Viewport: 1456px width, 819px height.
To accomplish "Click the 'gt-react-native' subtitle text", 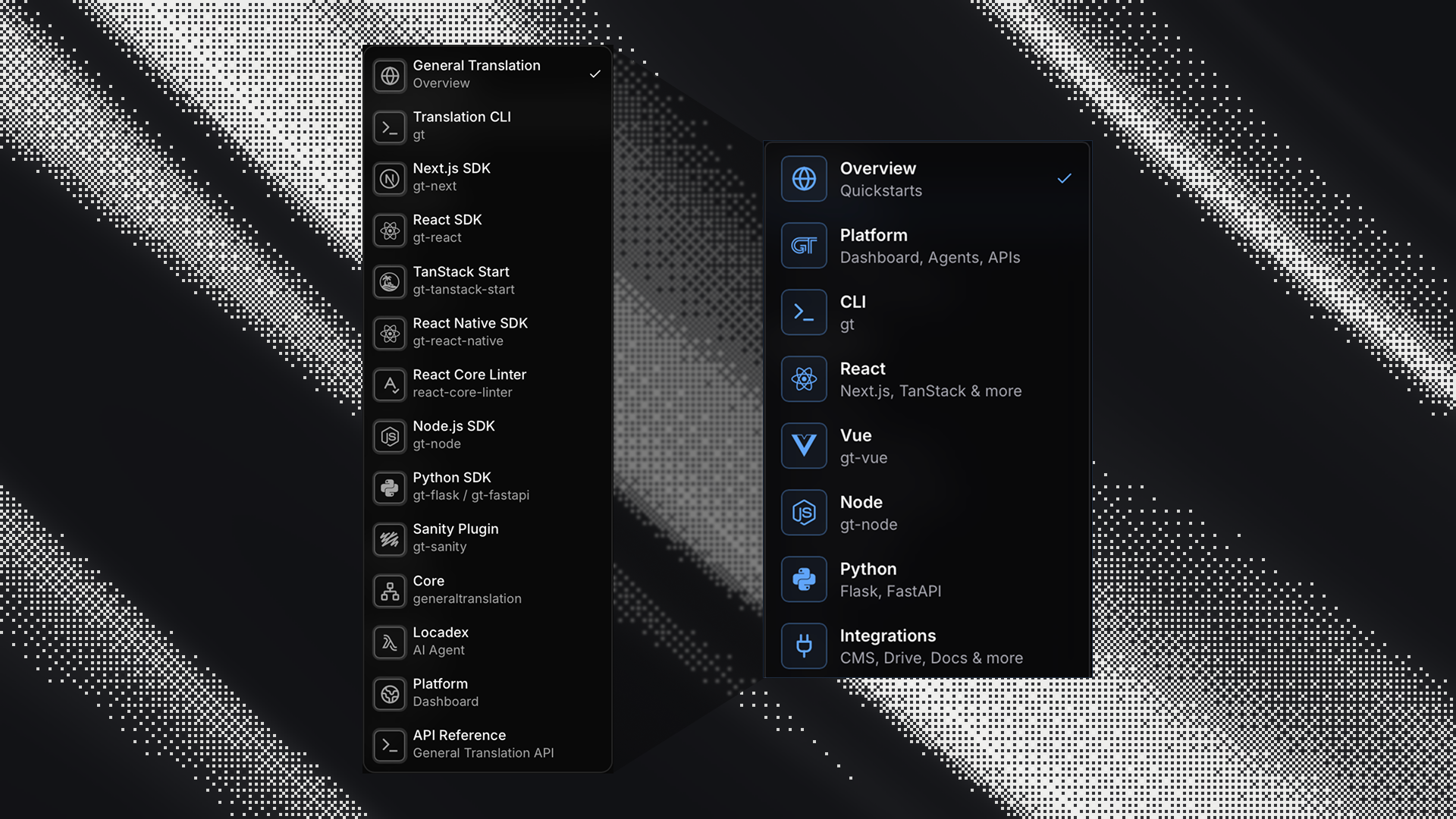I will (x=458, y=341).
